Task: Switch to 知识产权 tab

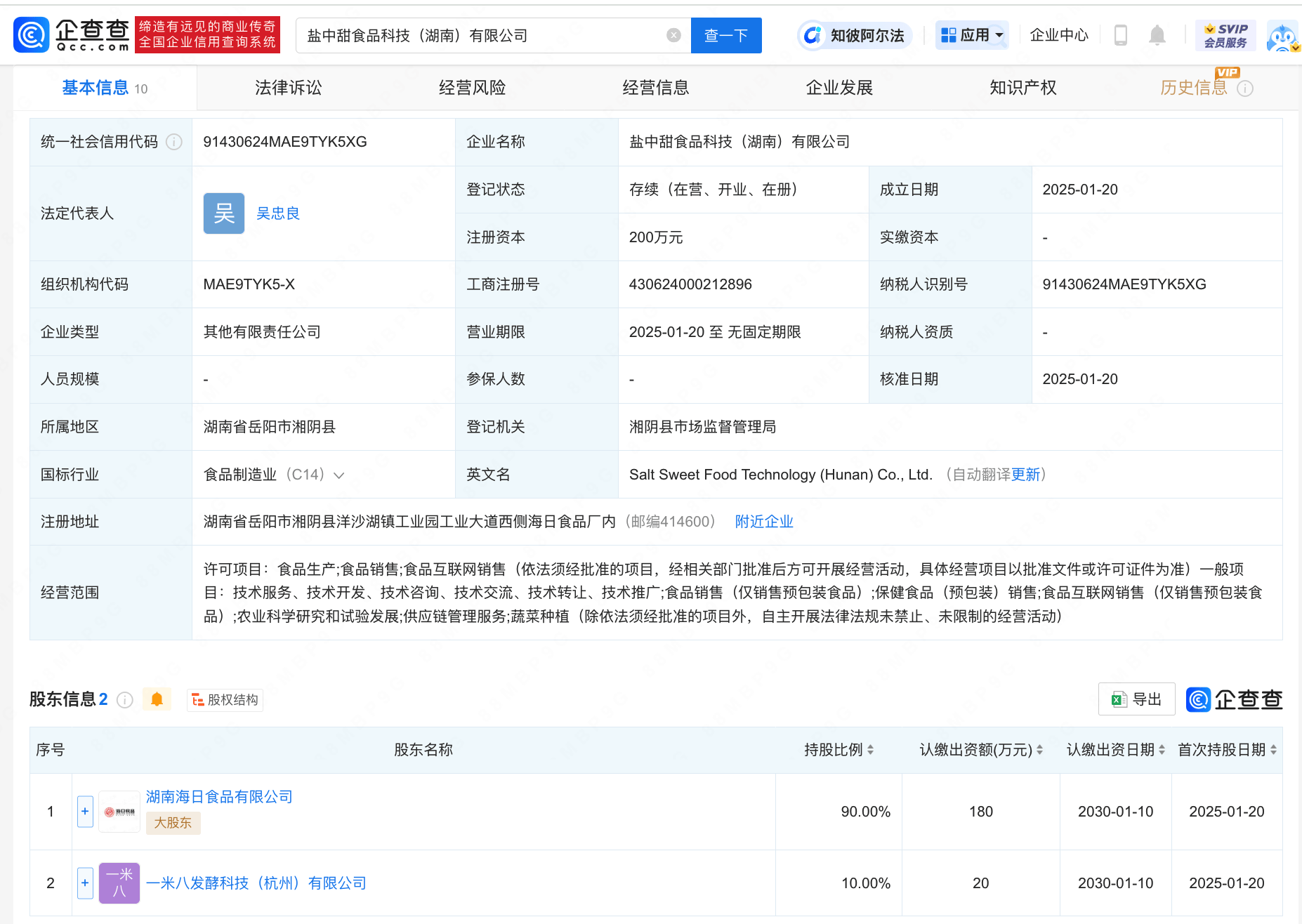Action: tap(1023, 88)
